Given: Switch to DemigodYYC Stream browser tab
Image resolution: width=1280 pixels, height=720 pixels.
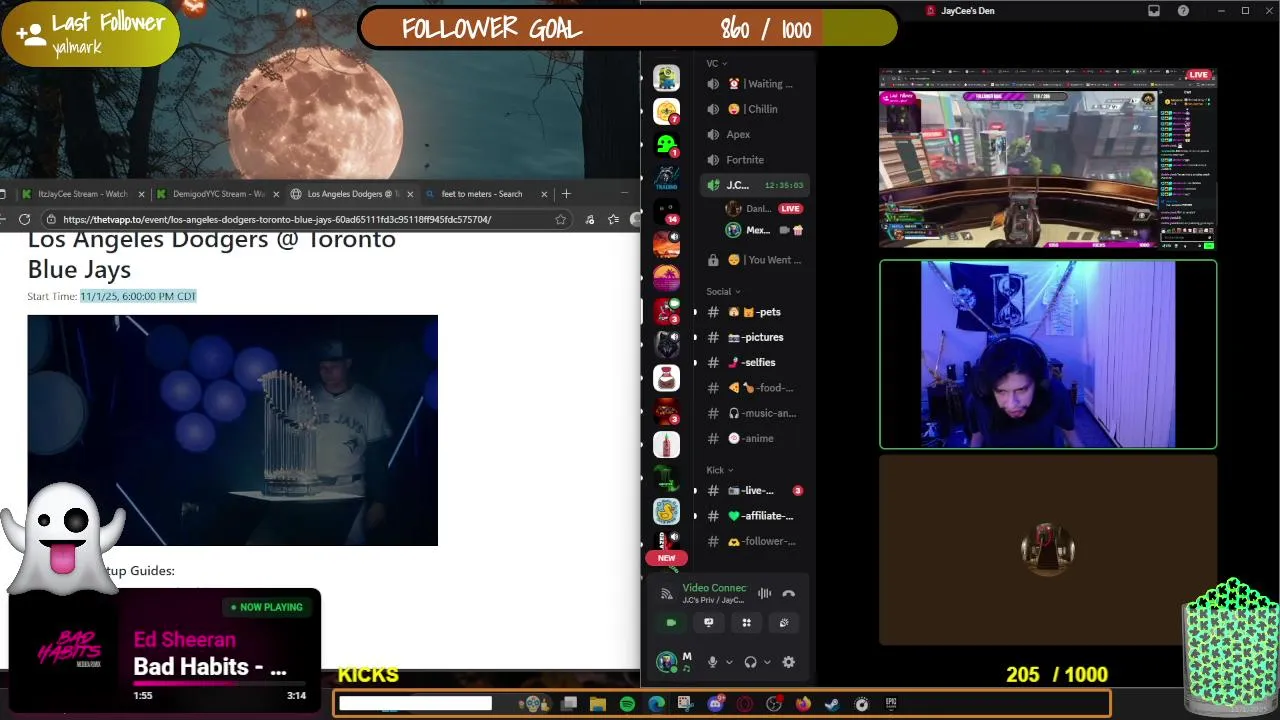Looking at the screenshot, I should coord(218,194).
